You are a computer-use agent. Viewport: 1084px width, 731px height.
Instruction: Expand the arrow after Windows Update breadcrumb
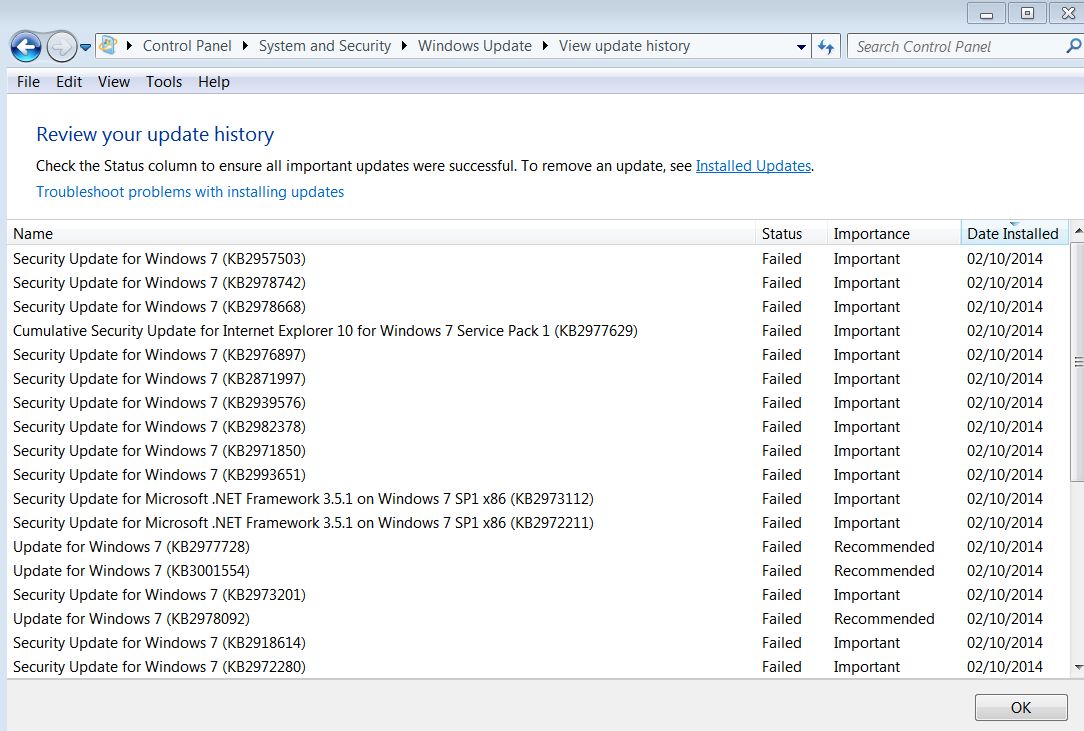click(x=545, y=46)
